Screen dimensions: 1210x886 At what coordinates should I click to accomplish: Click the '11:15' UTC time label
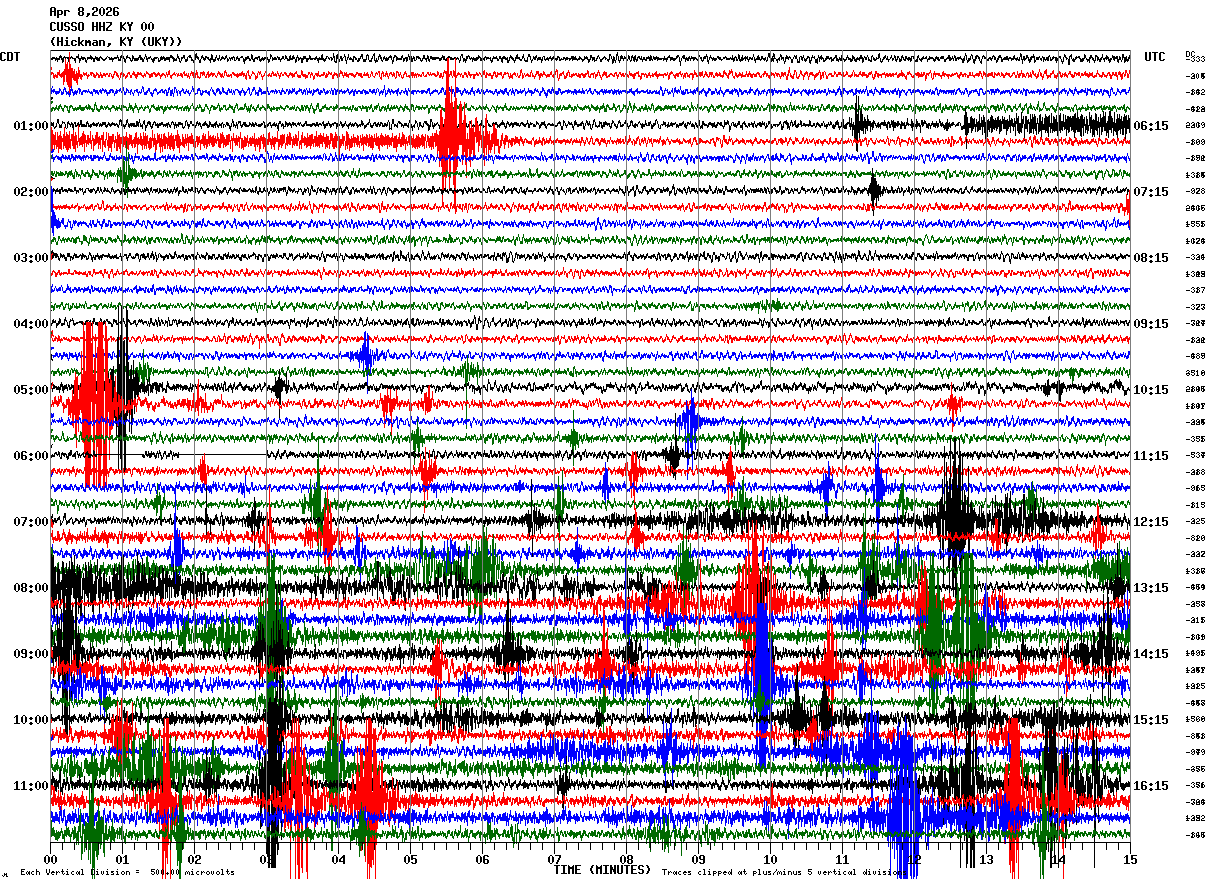click(x=1151, y=456)
